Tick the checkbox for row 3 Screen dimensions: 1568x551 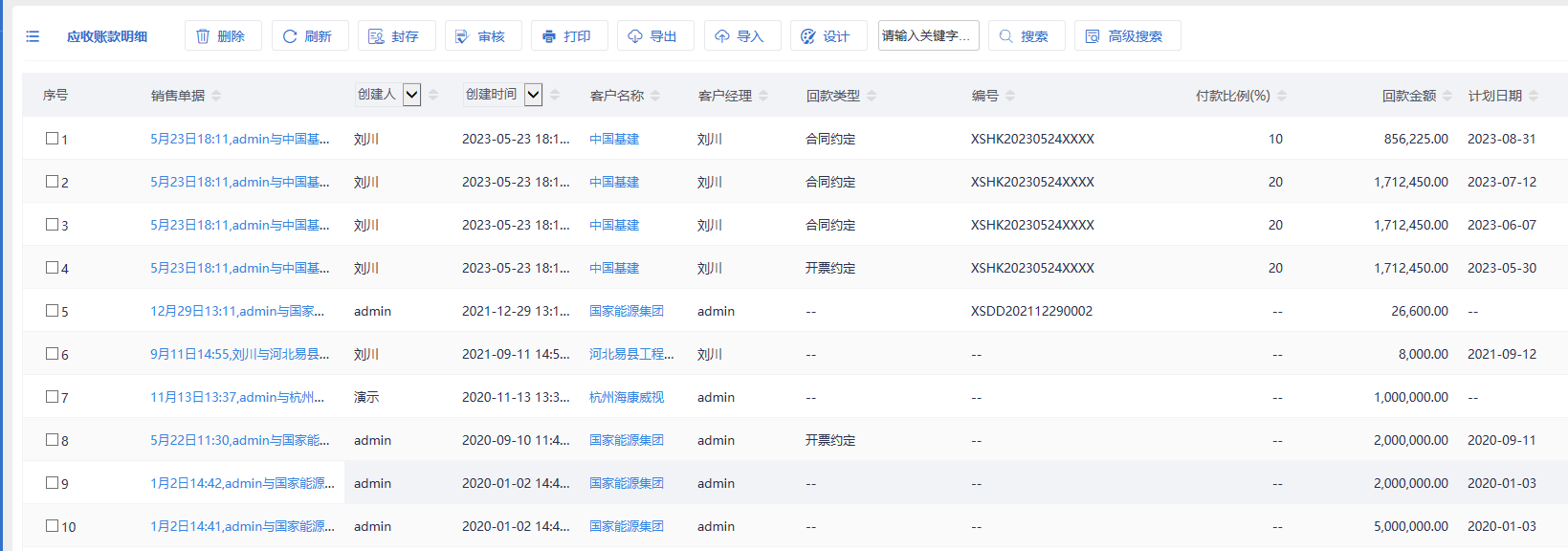point(53,224)
